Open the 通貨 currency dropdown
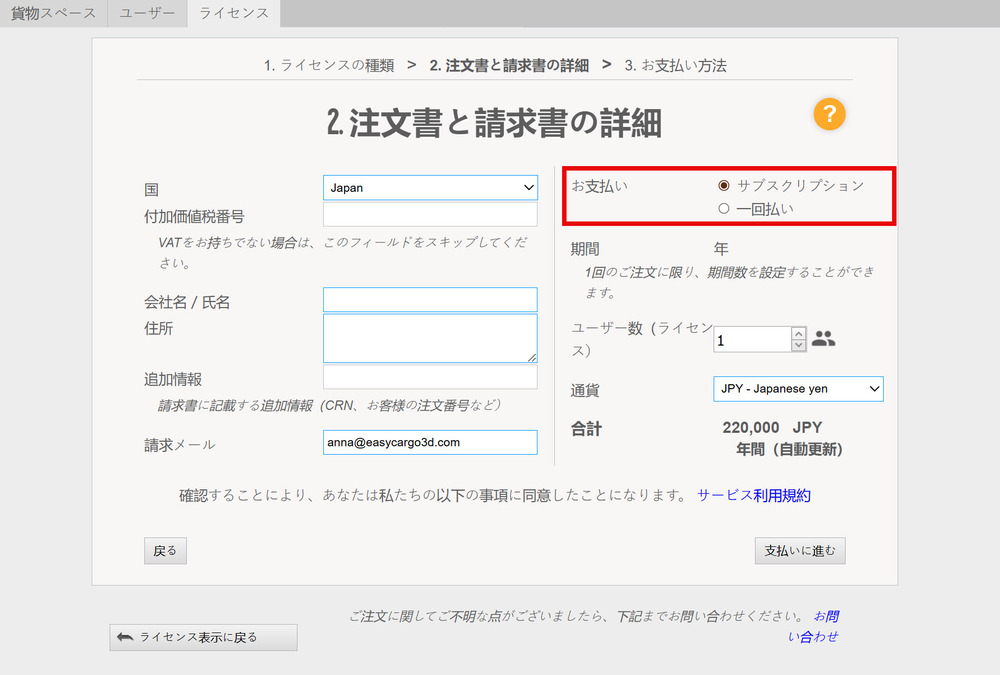The image size is (1000, 675). click(x=797, y=388)
